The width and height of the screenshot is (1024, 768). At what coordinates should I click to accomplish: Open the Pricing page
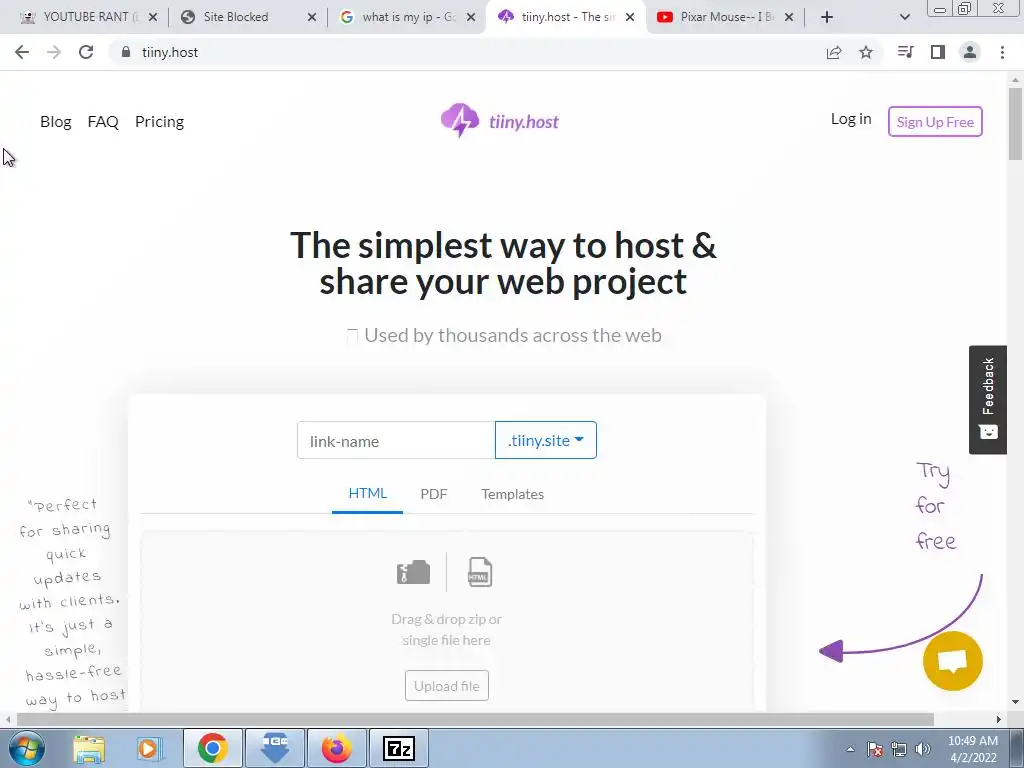point(159,121)
